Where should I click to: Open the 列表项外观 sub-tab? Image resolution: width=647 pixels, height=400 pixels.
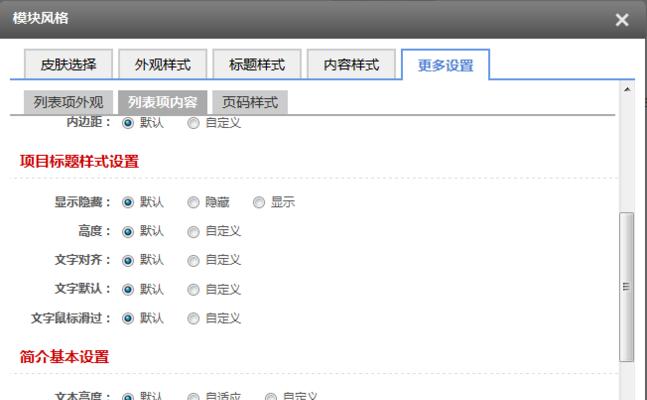[68, 102]
